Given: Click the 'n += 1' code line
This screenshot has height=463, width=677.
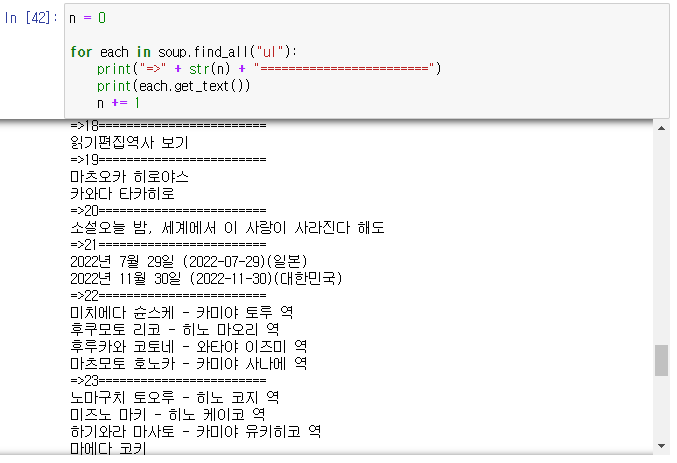Looking at the screenshot, I should pyautogui.click(x=118, y=103).
